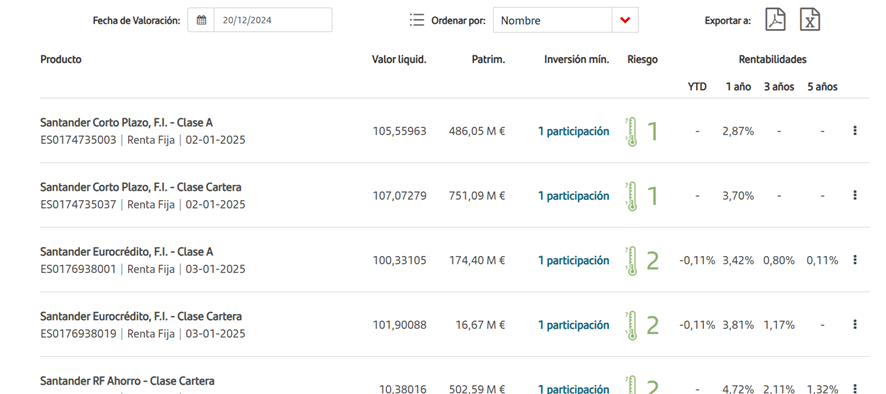This screenshot has width=886, height=394.
Task: Click 1 participación for Santander Corto Plazo Clase Cartera
Action: tap(574, 196)
